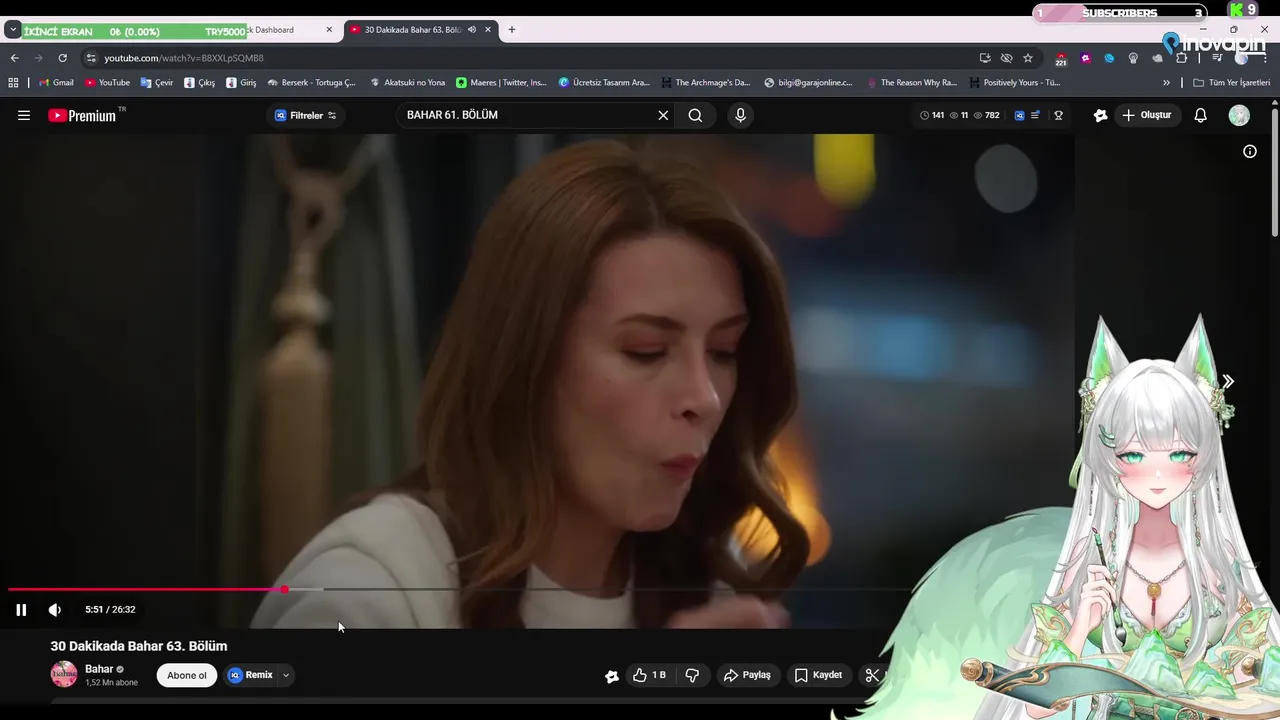The image size is (1280, 720).
Task: Save the video with Kaydet
Action: click(x=818, y=675)
